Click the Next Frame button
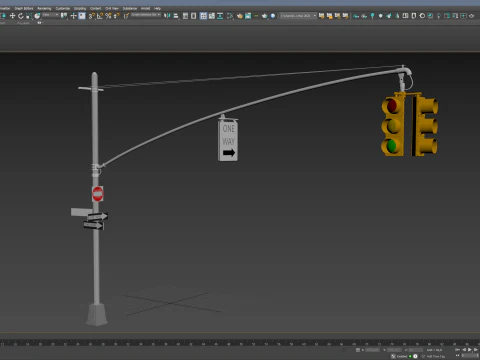The height and width of the screenshot is (360, 480). point(476,350)
